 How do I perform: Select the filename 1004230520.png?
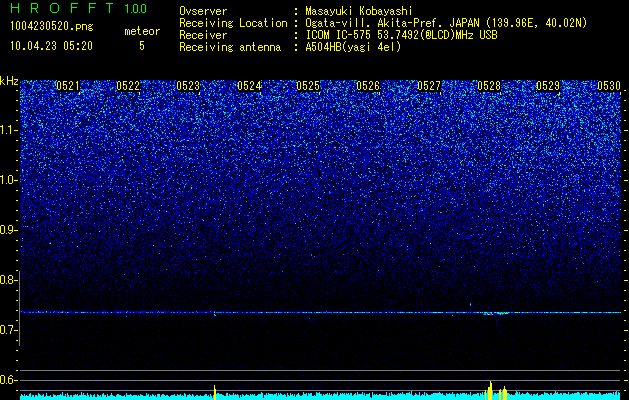click(x=52, y=26)
